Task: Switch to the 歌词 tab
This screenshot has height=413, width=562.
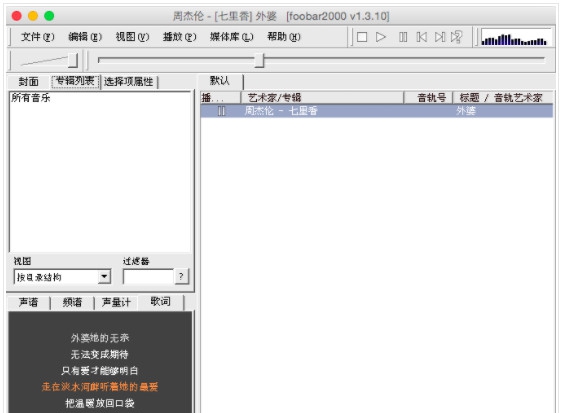Action: tap(161, 302)
